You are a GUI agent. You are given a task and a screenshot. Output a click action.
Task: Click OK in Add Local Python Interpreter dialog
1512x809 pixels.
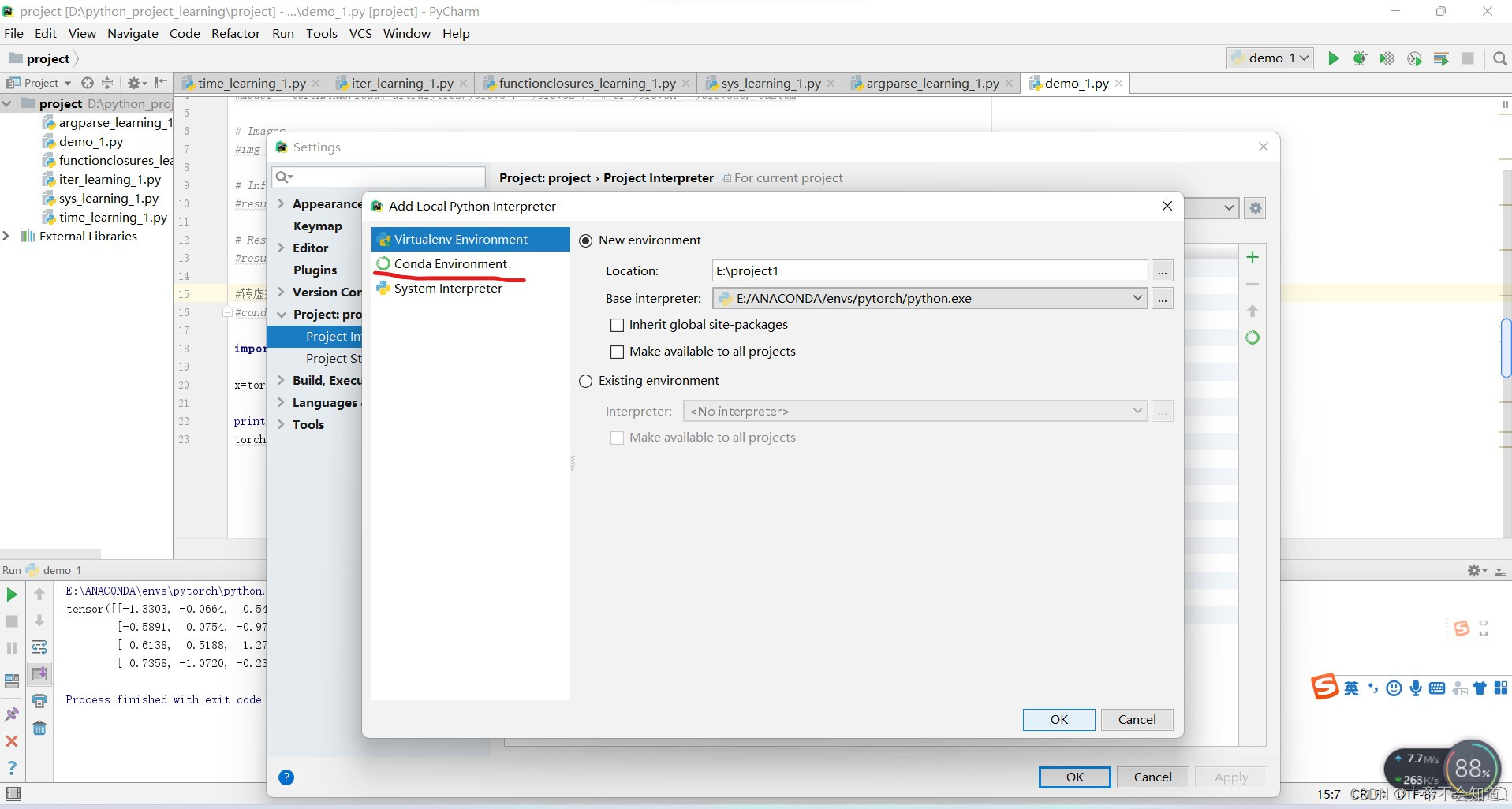point(1058,719)
